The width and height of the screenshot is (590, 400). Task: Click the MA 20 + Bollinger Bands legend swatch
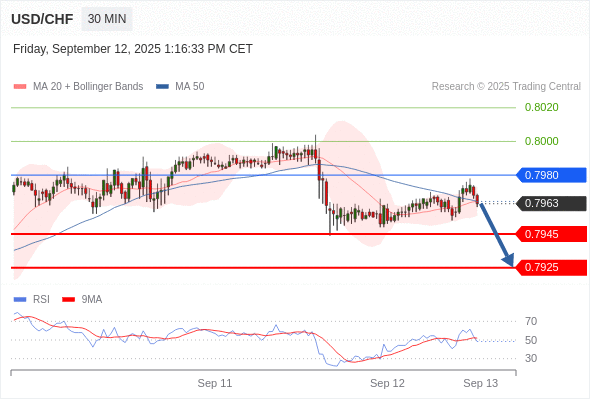click(x=20, y=87)
